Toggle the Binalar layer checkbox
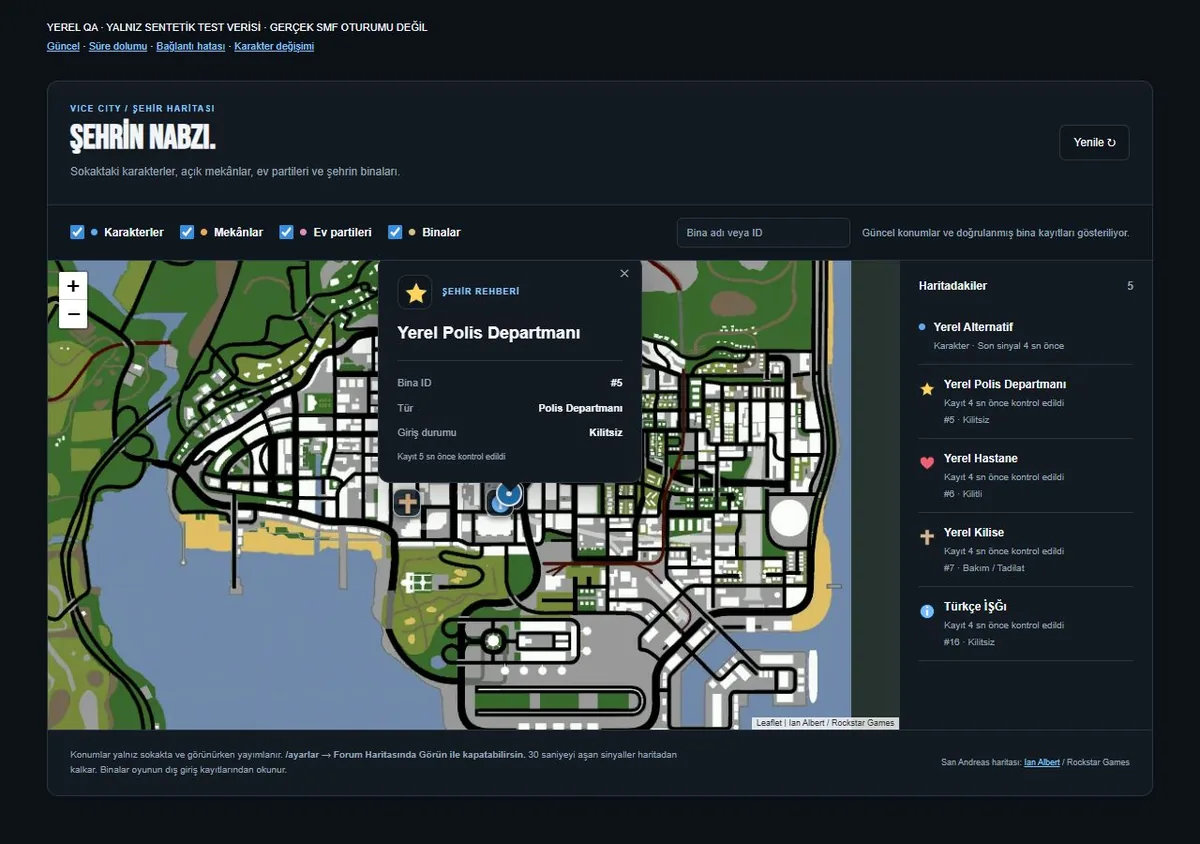This screenshot has width=1200, height=844. [395, 232]
